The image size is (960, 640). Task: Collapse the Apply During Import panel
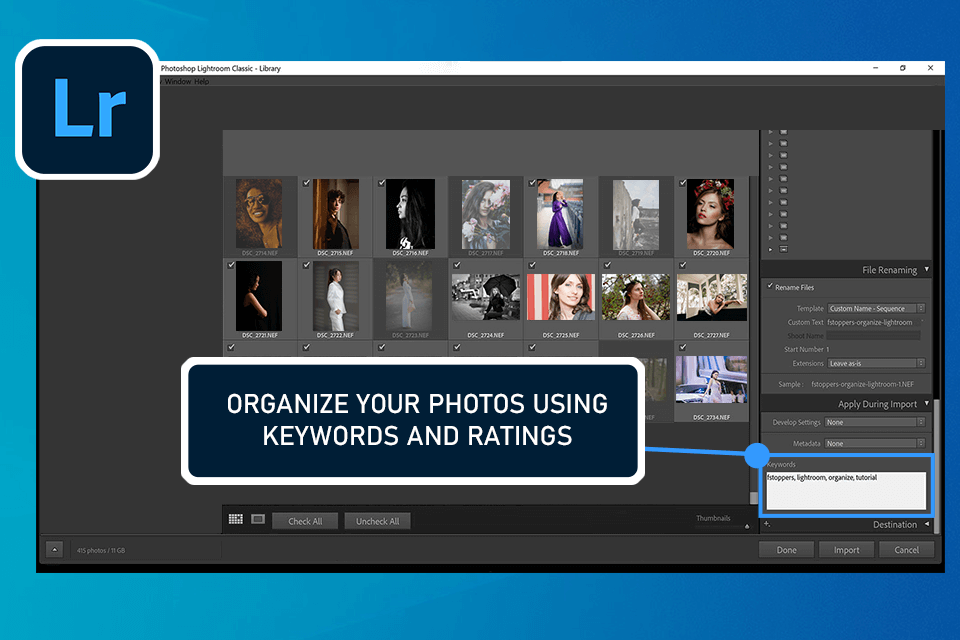[x=926, y=404]
